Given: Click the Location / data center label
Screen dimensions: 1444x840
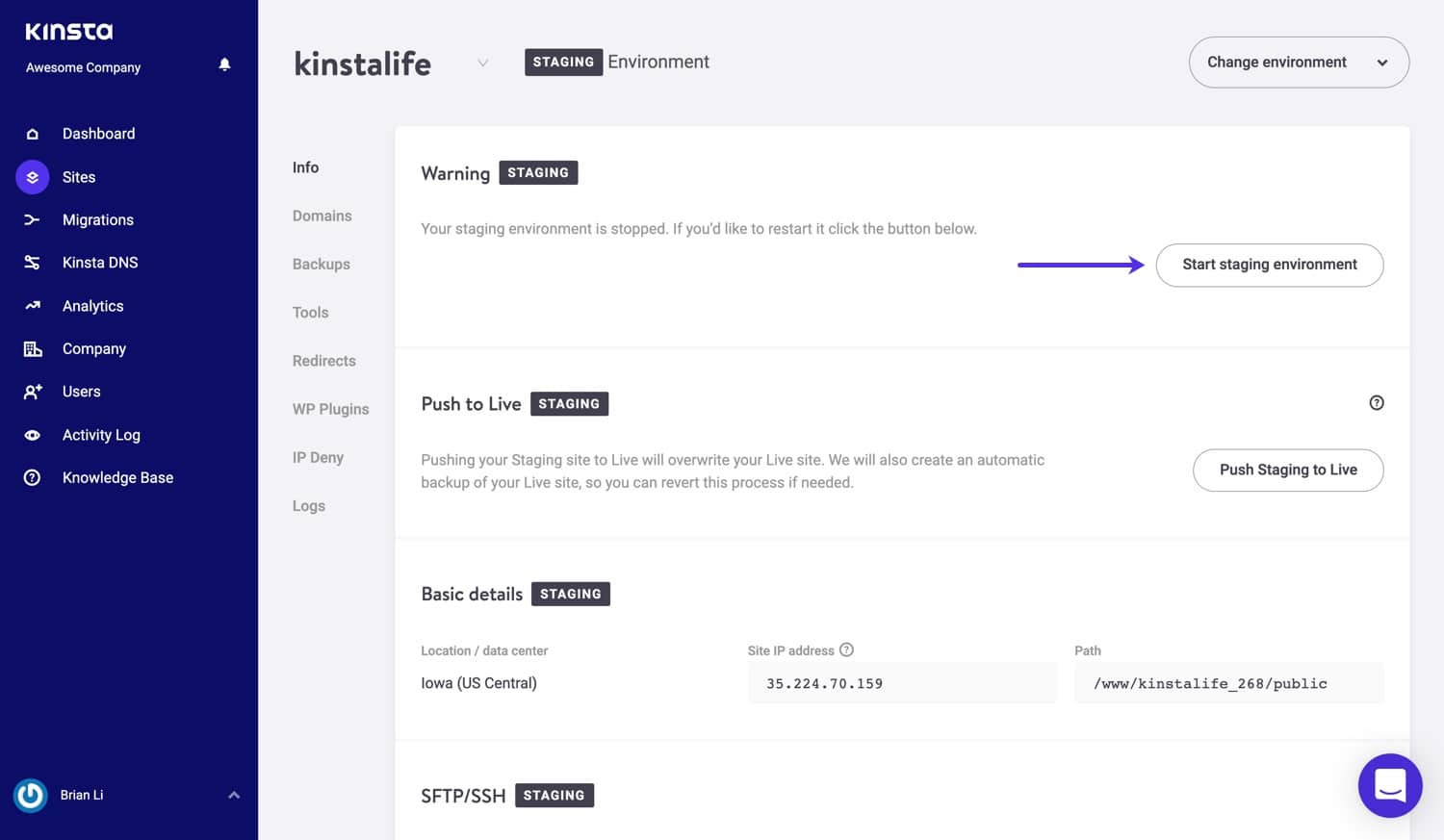Looking at the screenshot, I should click(x=484, y=650).
